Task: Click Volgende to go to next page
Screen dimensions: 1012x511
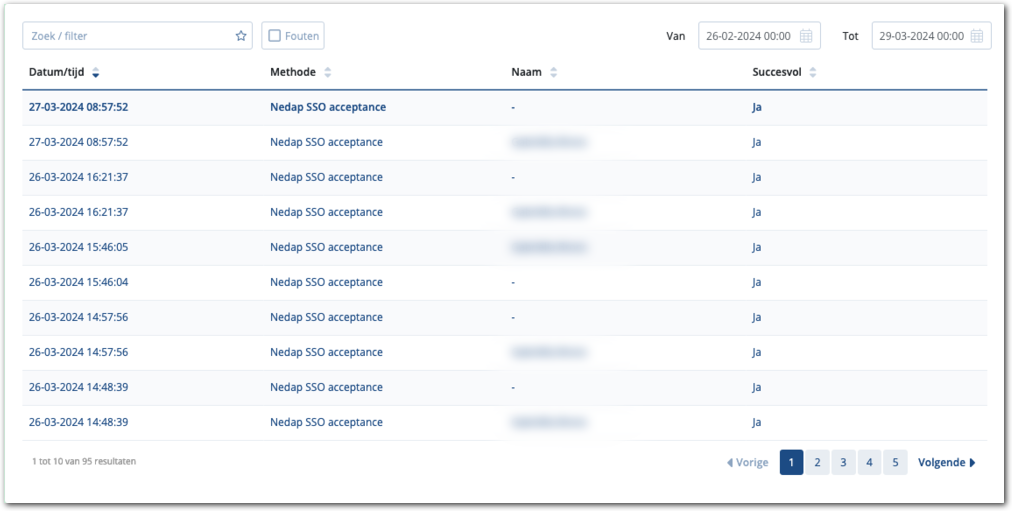Action: (946, 462)
